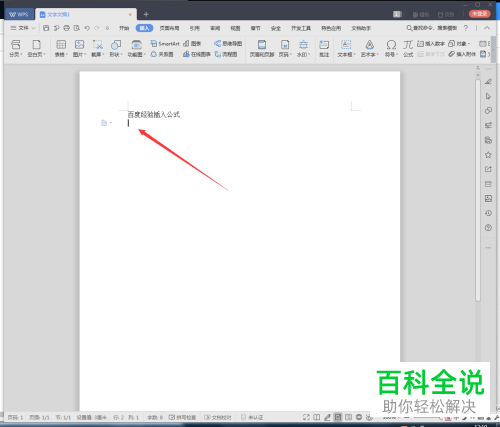Open the File (文件) menu

pos(23,28)
